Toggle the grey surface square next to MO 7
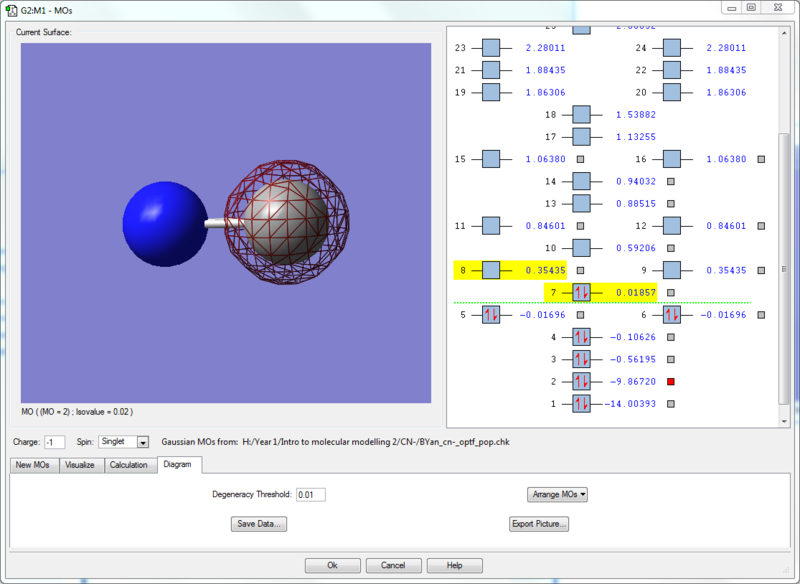The height and width of the screenshot is (584, 800). 671,293
